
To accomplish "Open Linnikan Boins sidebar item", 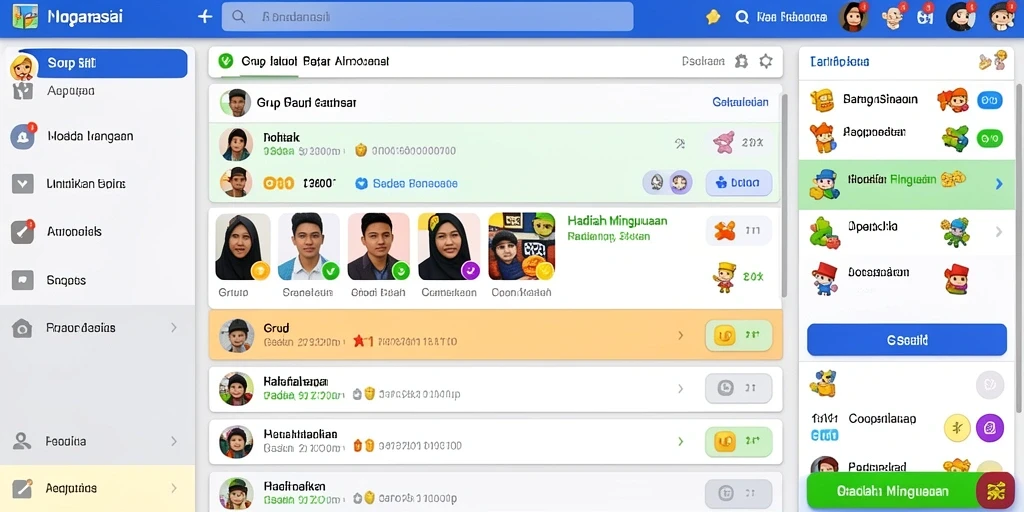I will 86,184.
